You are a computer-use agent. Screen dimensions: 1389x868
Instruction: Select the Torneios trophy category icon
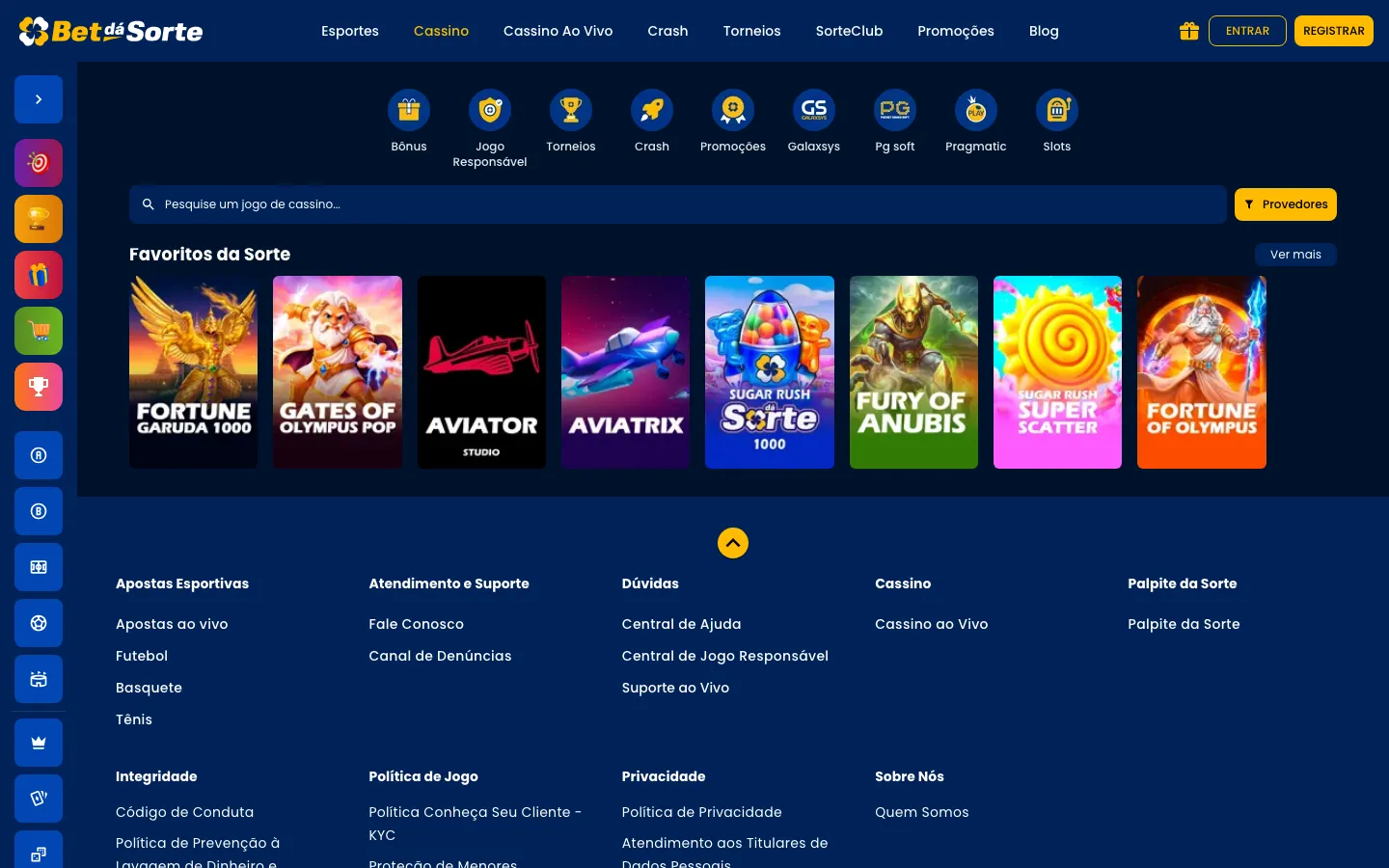click(571, 110)
